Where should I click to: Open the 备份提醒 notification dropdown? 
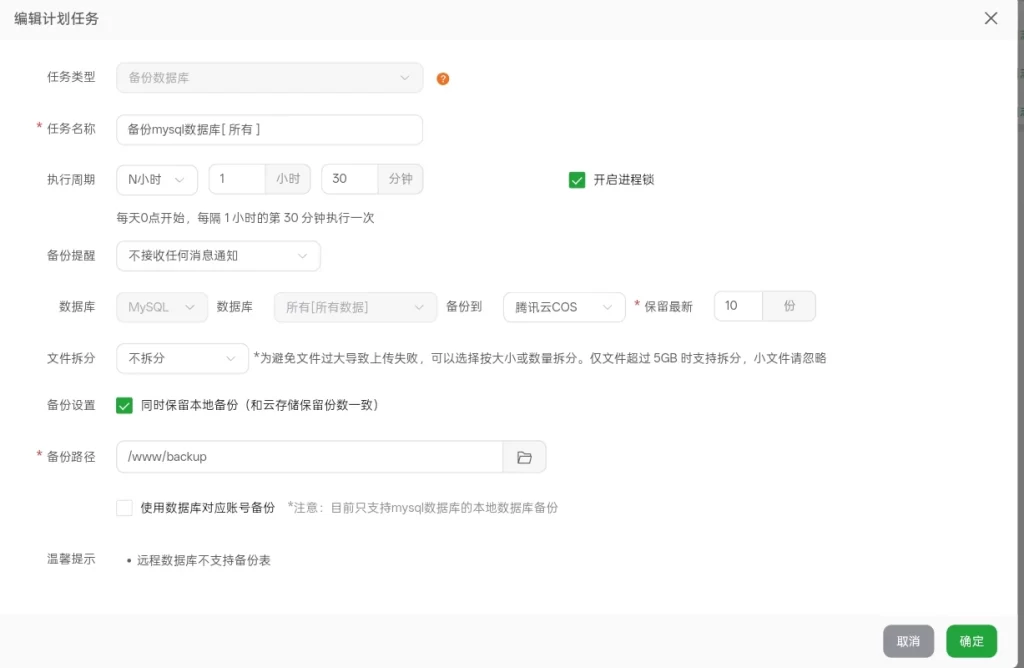pos(218,256)
